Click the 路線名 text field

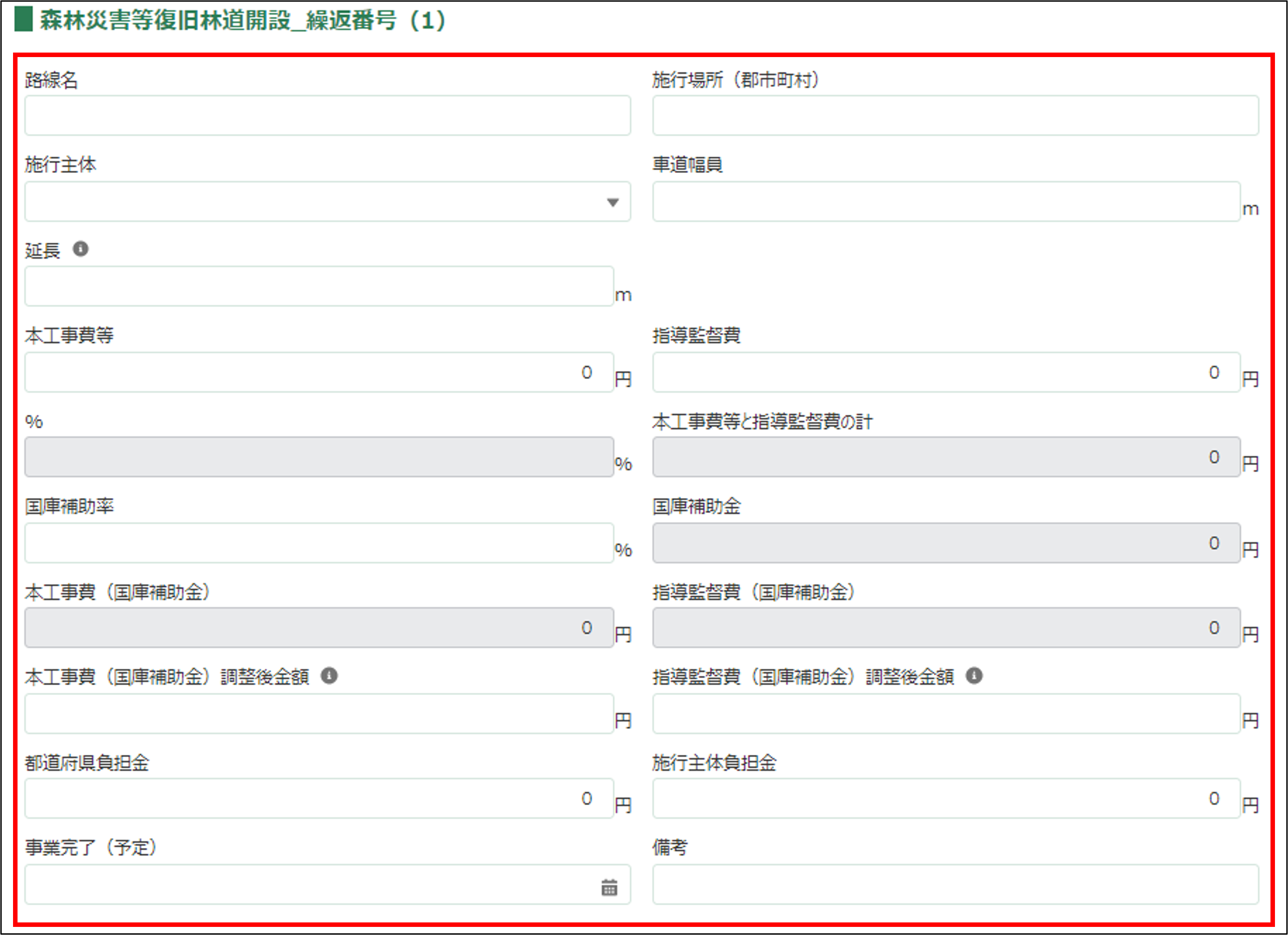327,116
